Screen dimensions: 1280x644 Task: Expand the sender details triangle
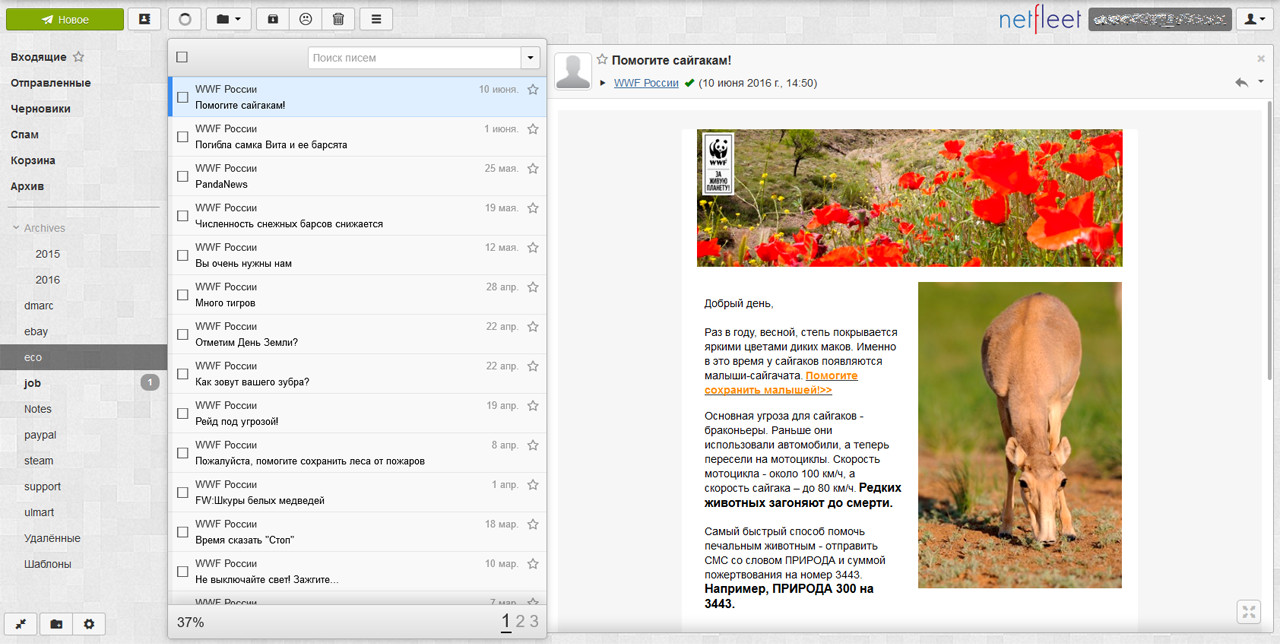coord(603,83)
